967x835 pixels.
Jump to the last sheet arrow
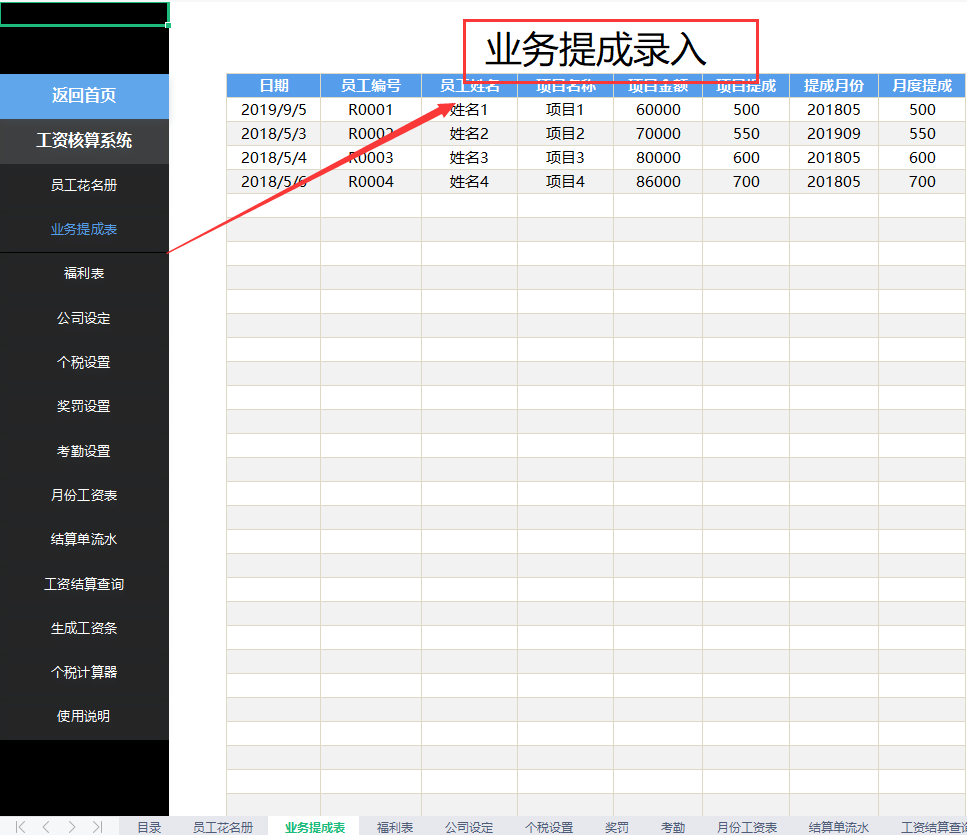click(x=98, y=827)
